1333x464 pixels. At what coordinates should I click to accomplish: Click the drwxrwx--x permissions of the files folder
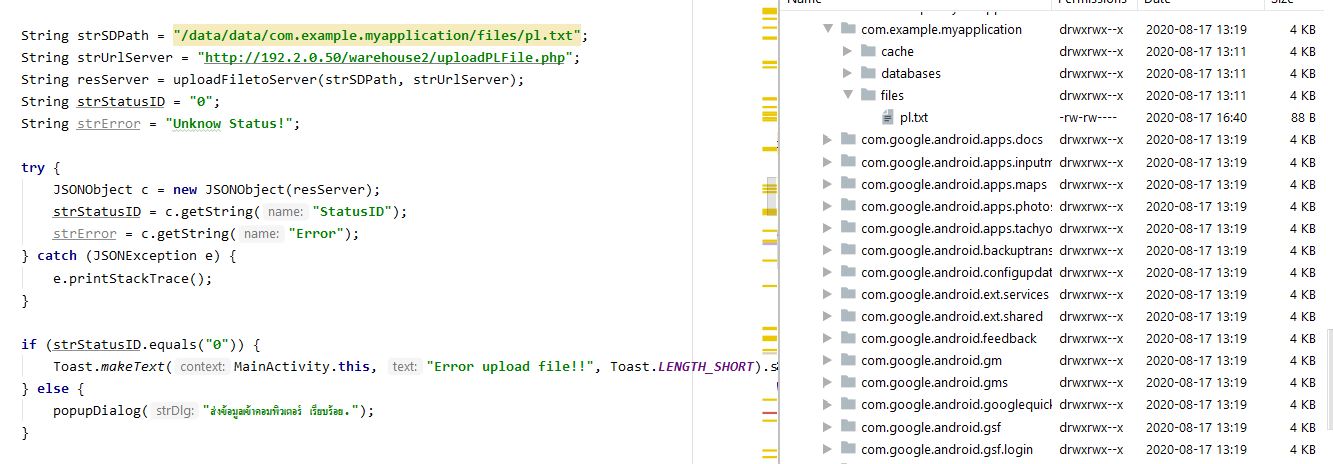pos(1091,95)
